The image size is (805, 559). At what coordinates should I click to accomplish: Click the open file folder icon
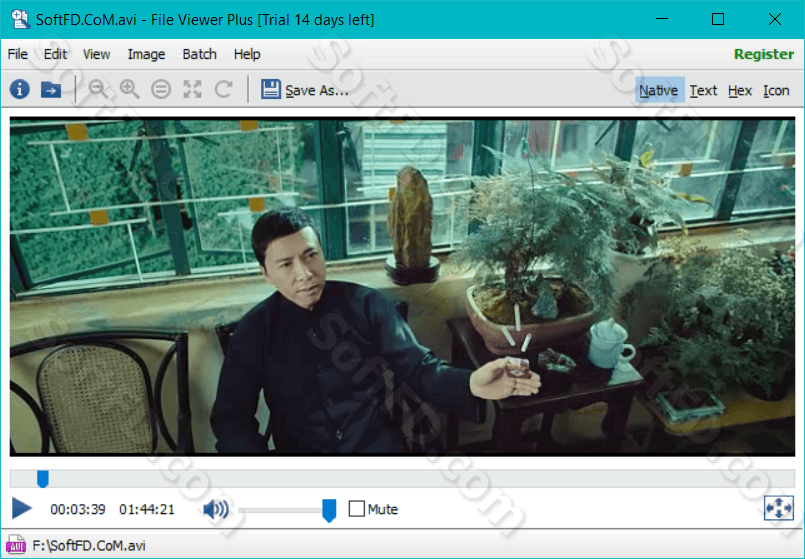click(51, 89)
